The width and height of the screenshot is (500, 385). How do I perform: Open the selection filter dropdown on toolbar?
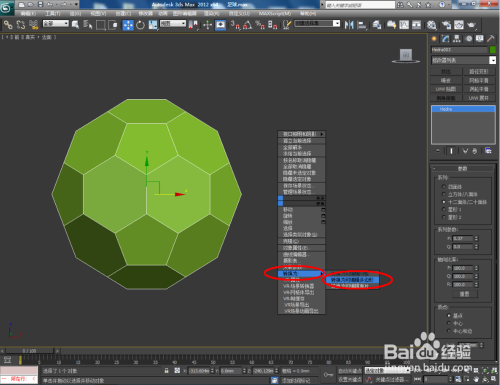[x=56, y=23]
